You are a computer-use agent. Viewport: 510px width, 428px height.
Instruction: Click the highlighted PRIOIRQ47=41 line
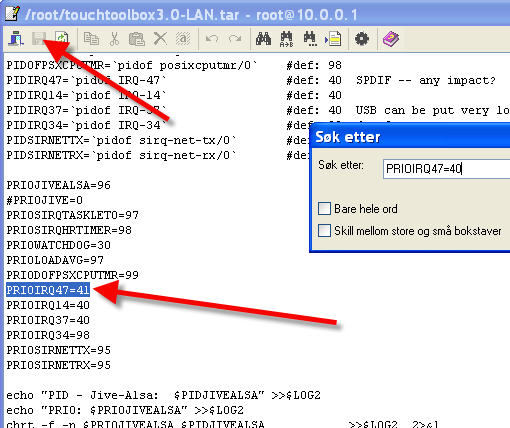(48, 290)
